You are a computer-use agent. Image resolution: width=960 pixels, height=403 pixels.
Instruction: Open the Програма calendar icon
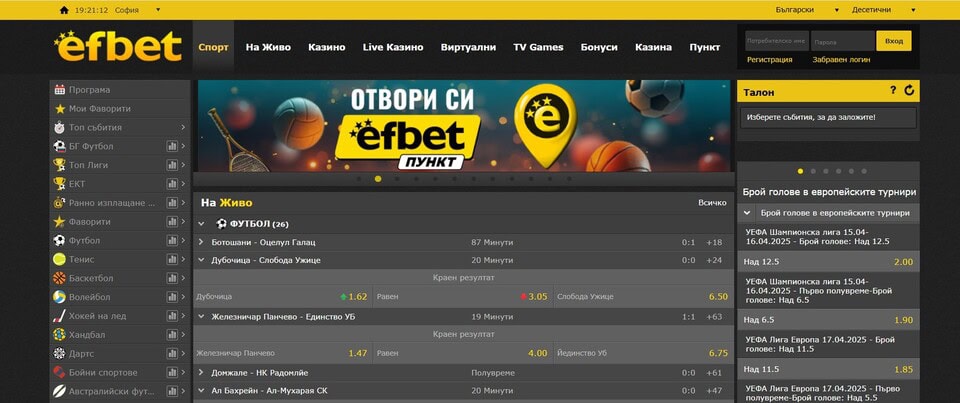[59, 89]
